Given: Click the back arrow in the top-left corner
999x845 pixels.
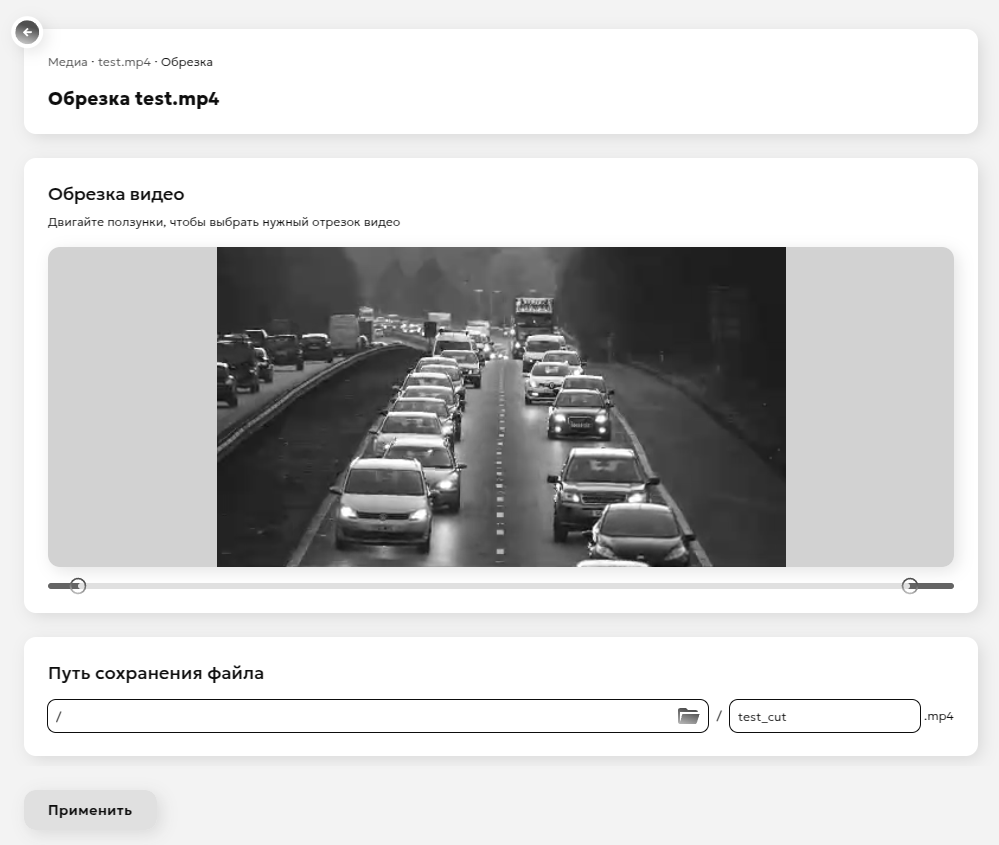Looking at the screenshot, I should tap(26, 32).
